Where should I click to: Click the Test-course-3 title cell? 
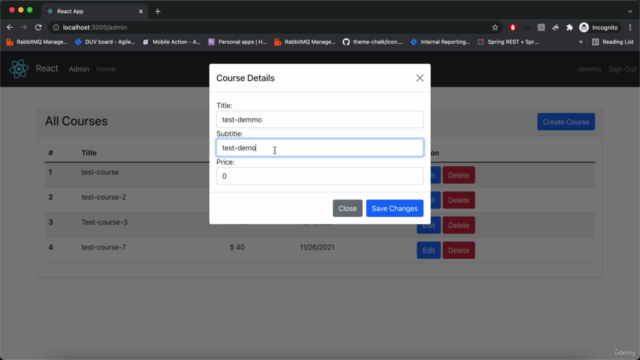(x=104, y=222)
